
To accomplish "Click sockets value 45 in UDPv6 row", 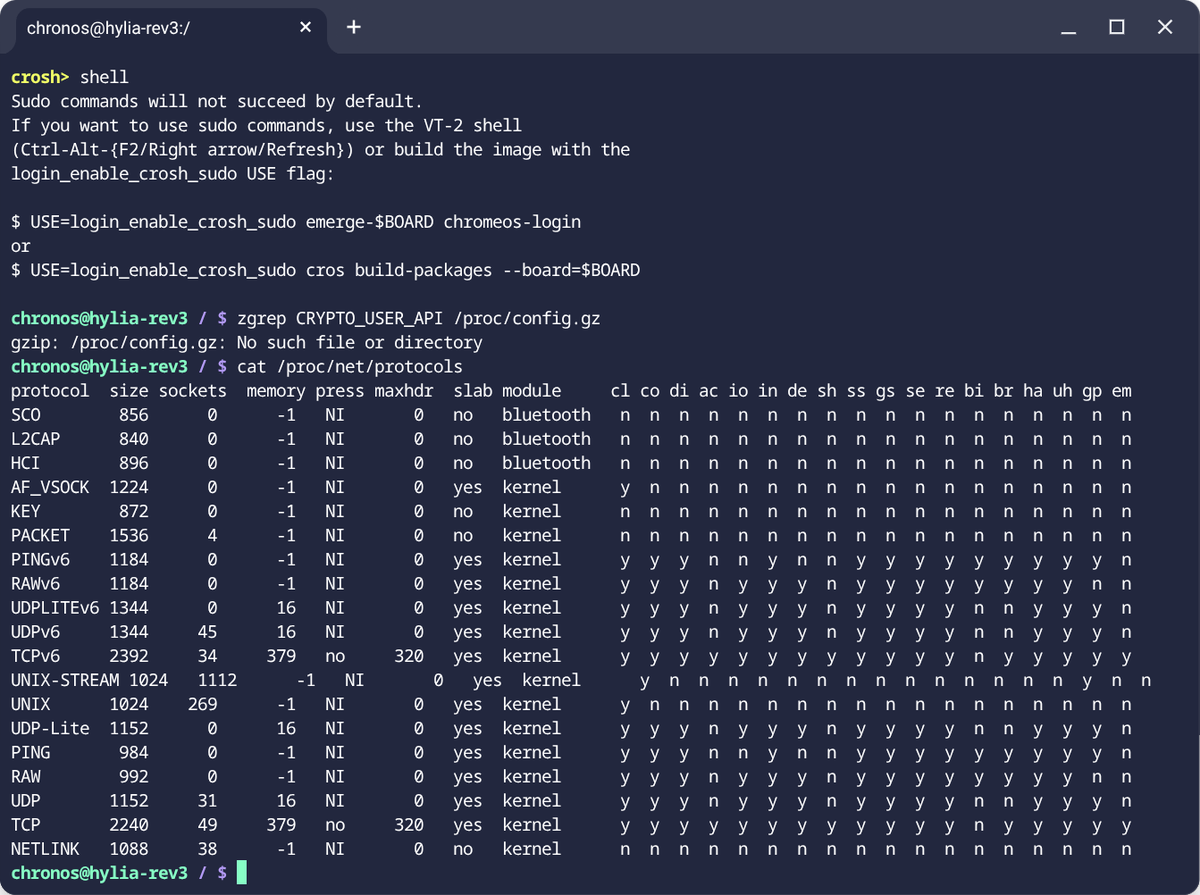I will click(208, 632).
